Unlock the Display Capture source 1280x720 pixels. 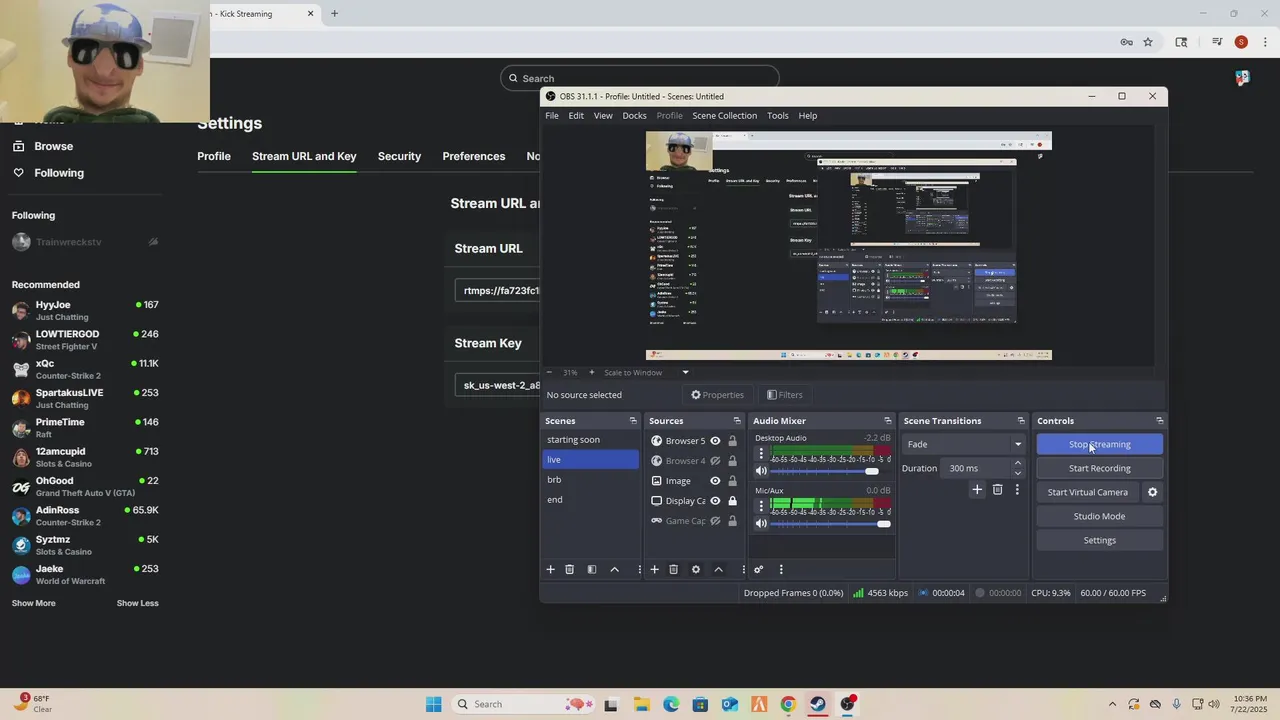click(x=732, y=501)
